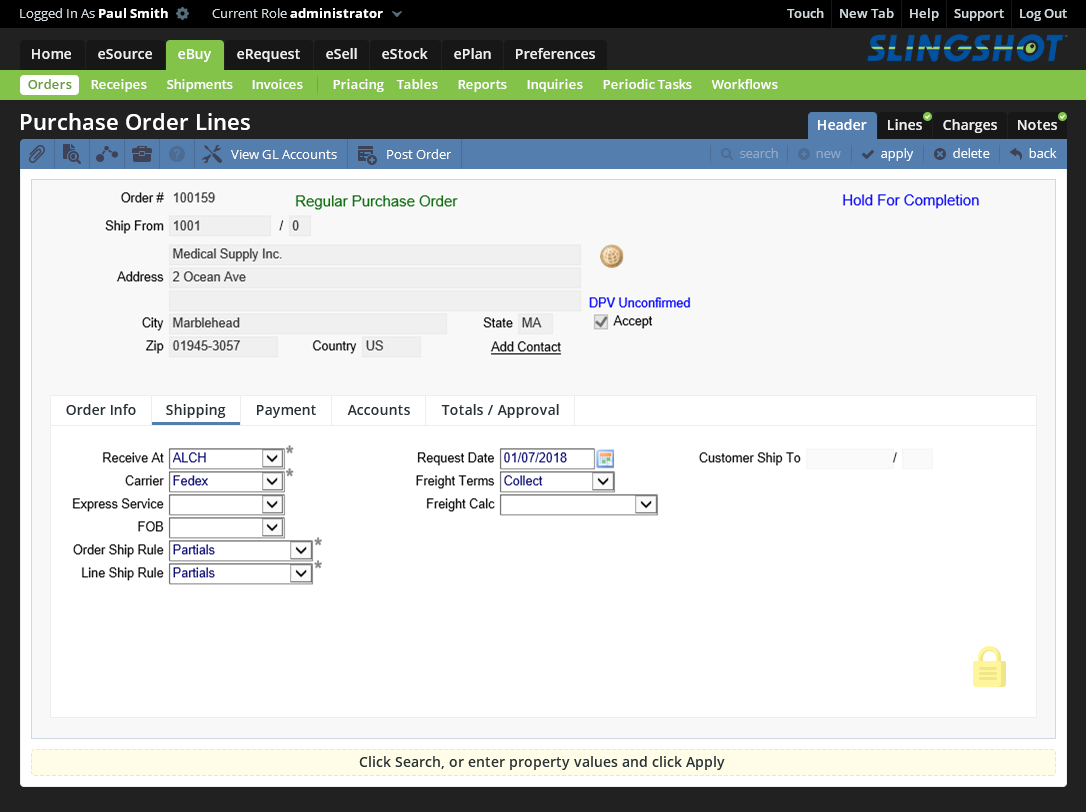Screen dimensions: 1086x812
Task: Open the calendar picker beside Request Date
Action: [605, 458]
